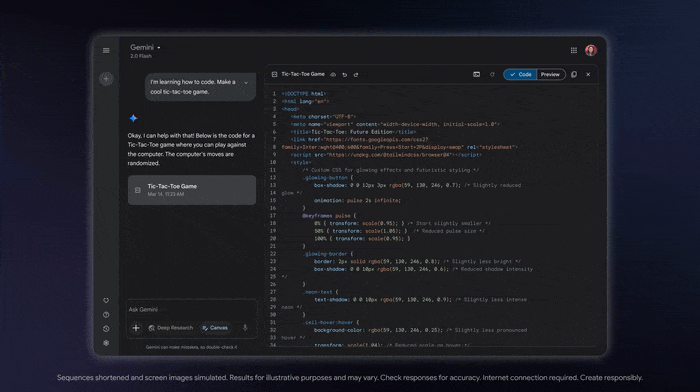Click the document icon beside canvas title
Screen dimensions: 700x392
click(274, 75)
